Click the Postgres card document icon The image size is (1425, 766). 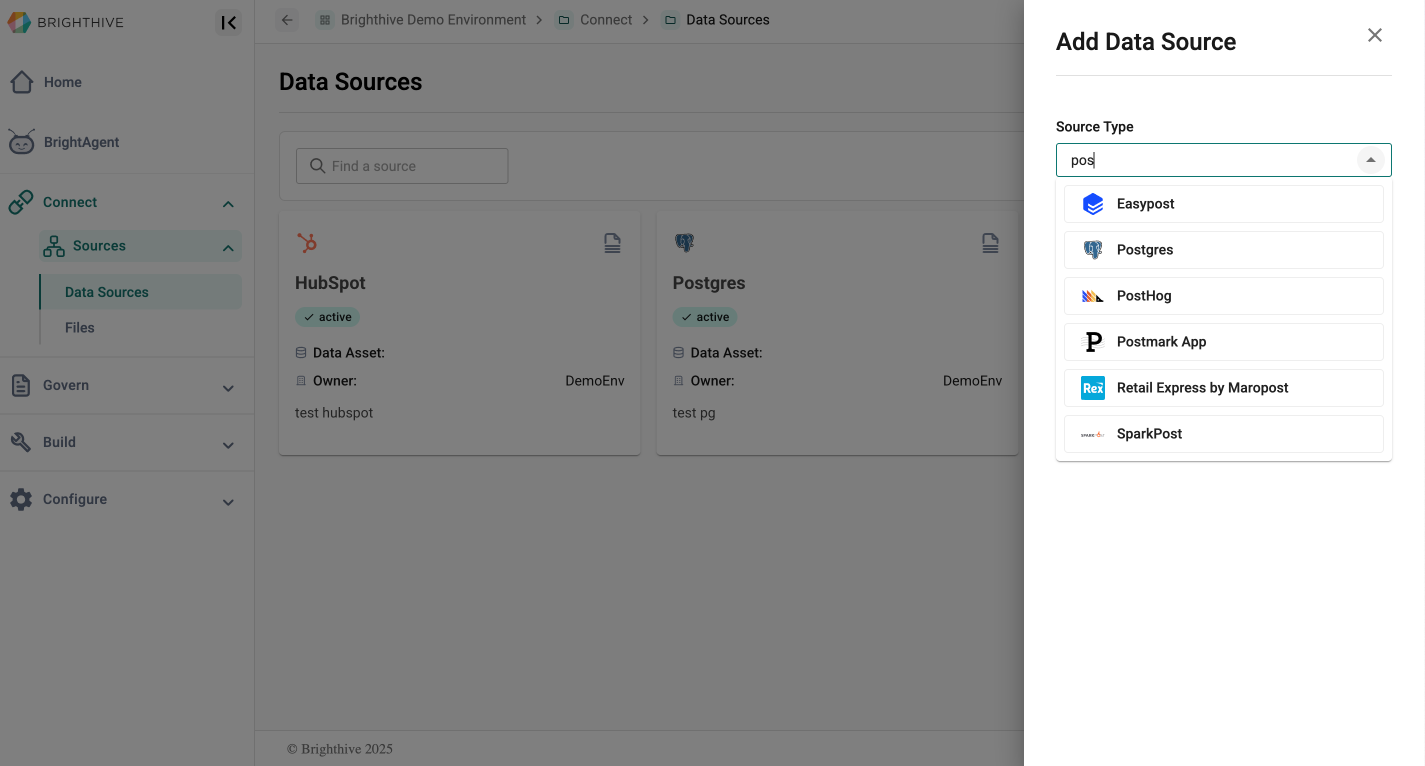(990, 243)
